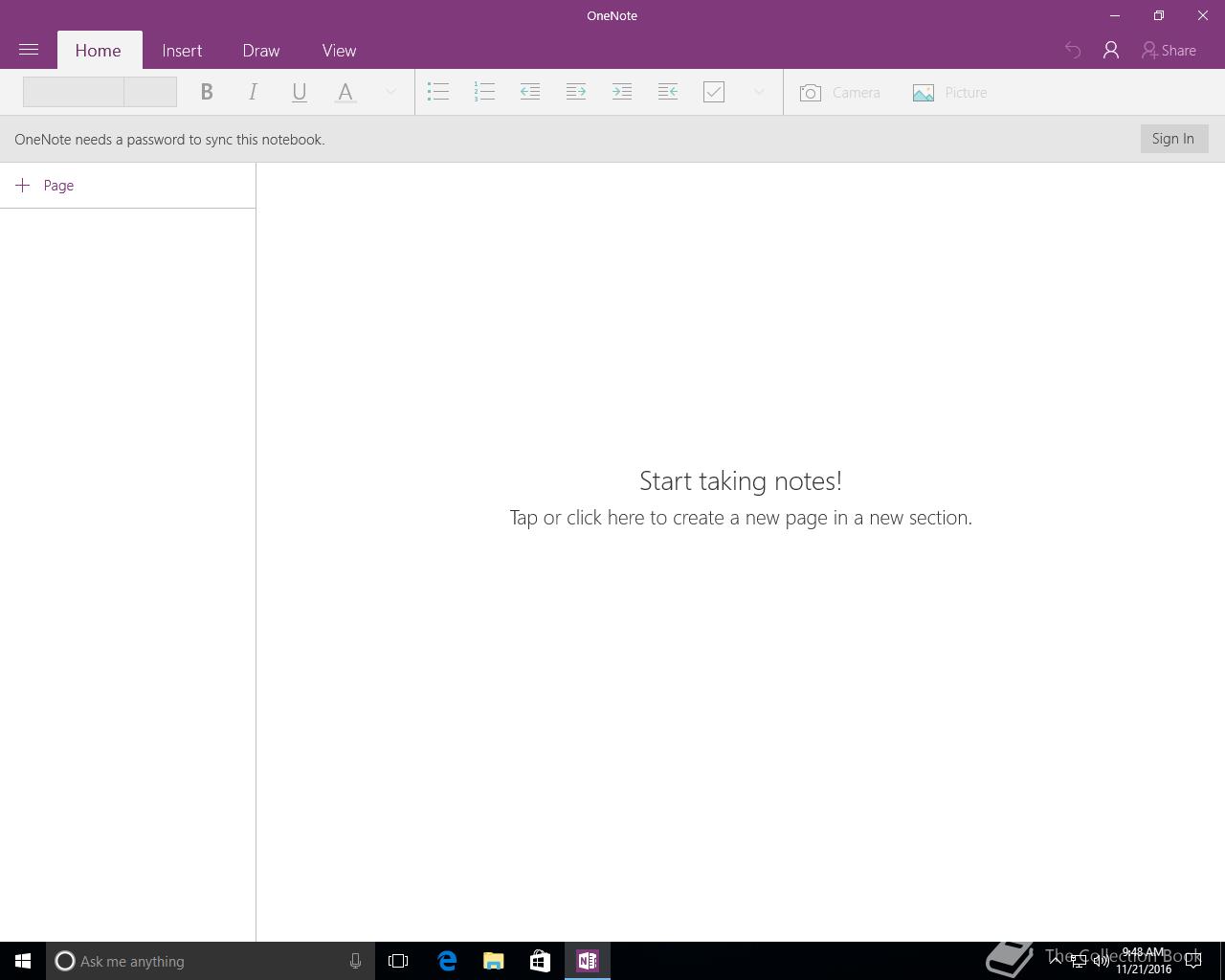
Task: Toggle Italic formatting
Action: point(253,92)
